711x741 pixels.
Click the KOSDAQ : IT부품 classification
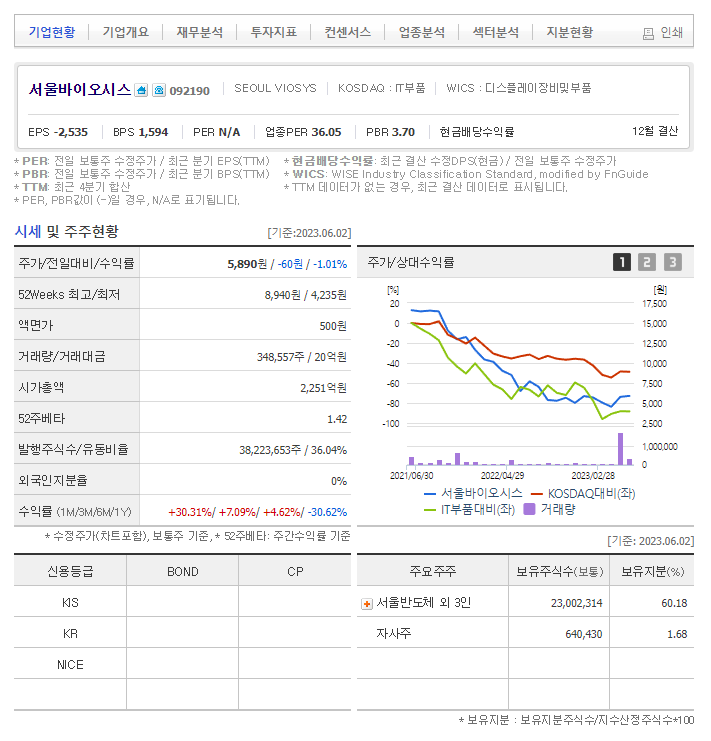pos(382,88)
